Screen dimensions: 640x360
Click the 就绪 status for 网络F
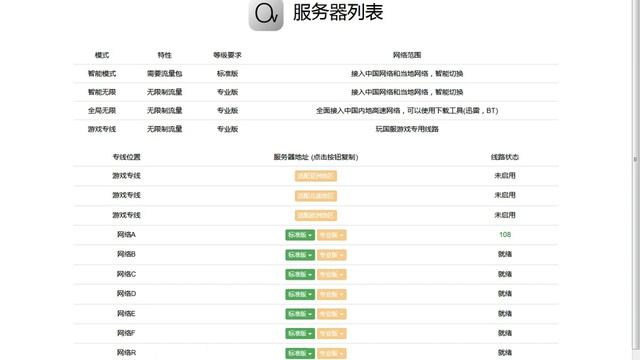click(505, 333)
